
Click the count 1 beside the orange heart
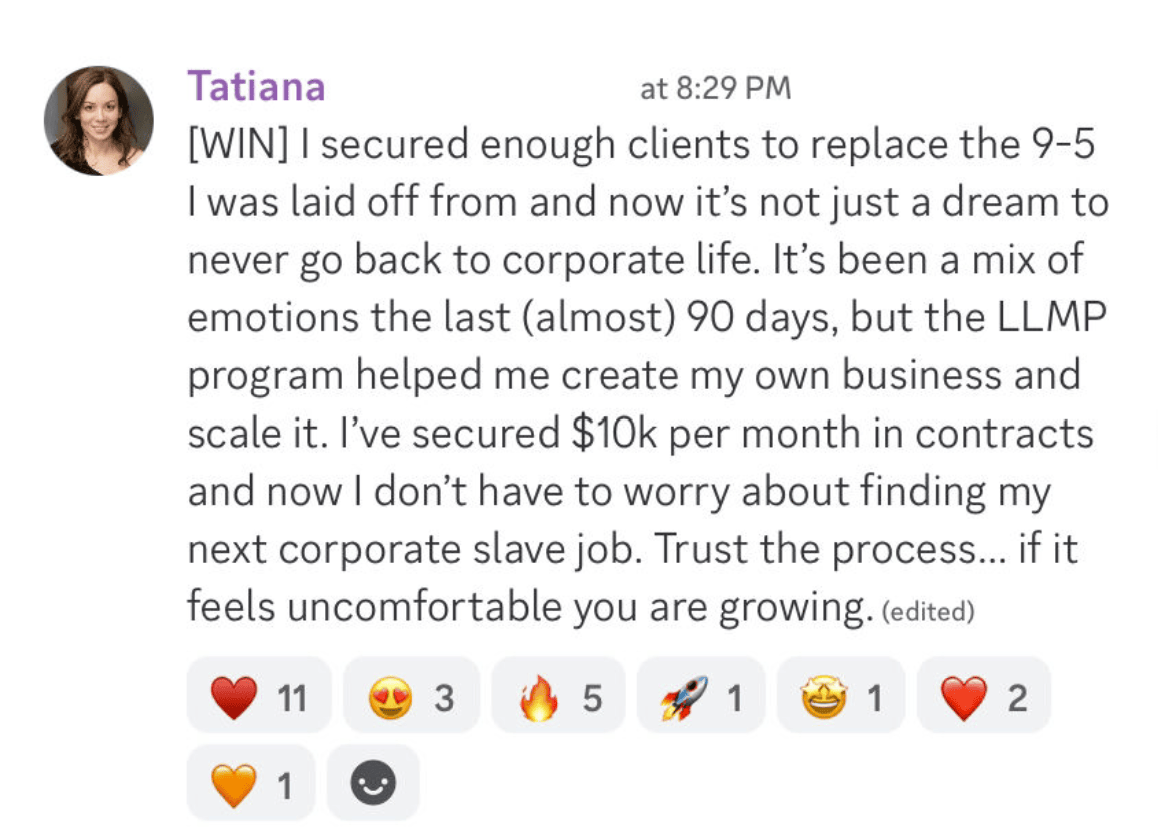tap(285, 786)
